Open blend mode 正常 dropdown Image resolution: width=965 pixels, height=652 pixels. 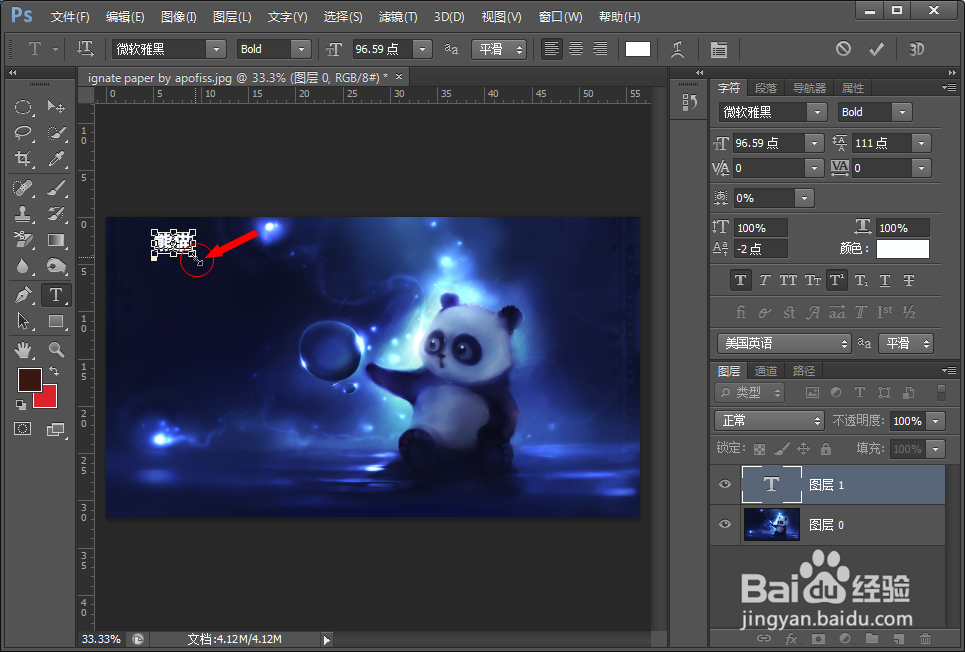tap(769, 421)
